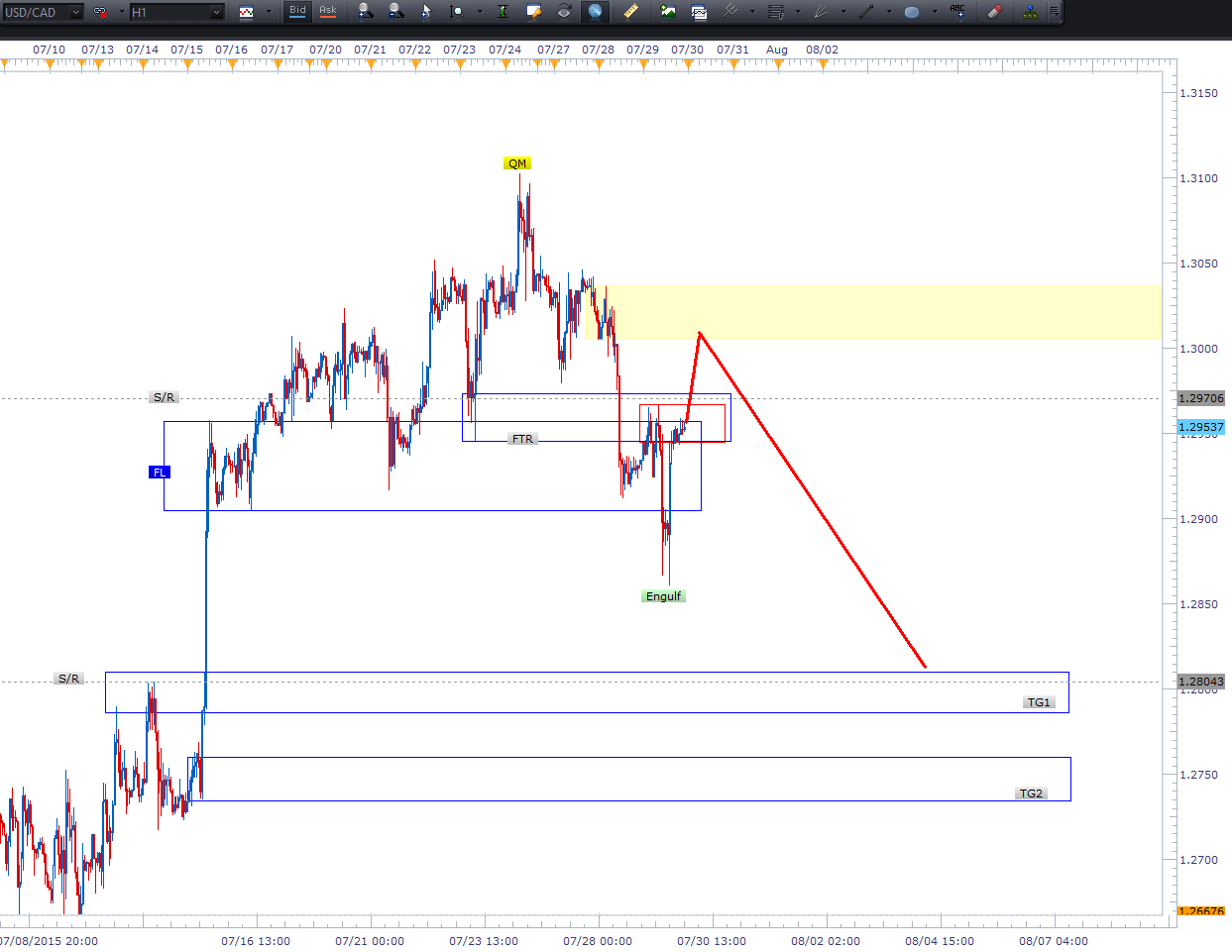Click the unlink chart chain icon
The height and width of the screenshot is (952, 1232).
coord(101,12)
